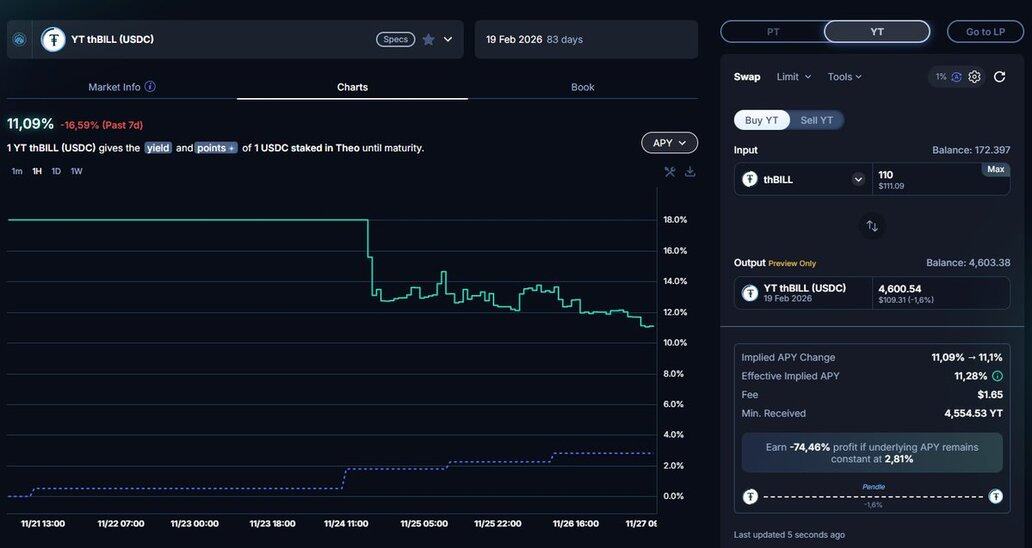Open swap settings gear icon

(974, 77)
